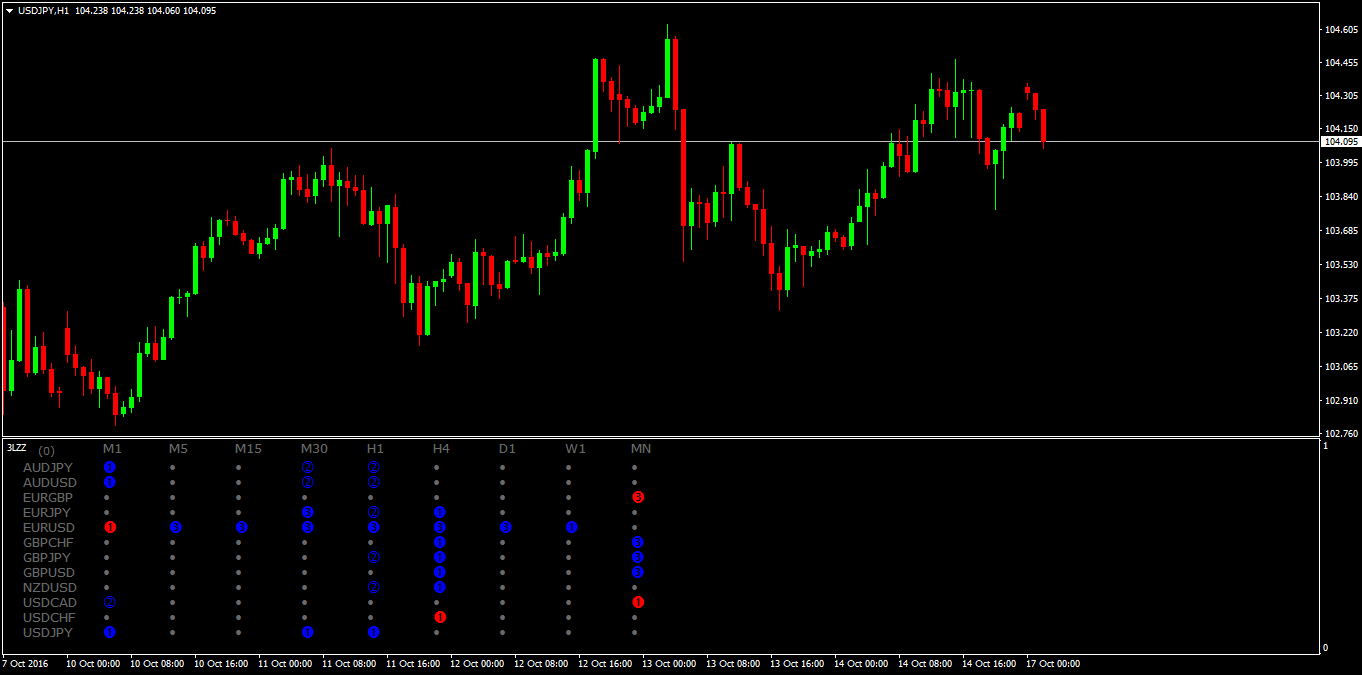Open the chart menu arrow beside USDJPY,H1
This screenshot has height=675, width=1362.
click(x=9, y=10)
